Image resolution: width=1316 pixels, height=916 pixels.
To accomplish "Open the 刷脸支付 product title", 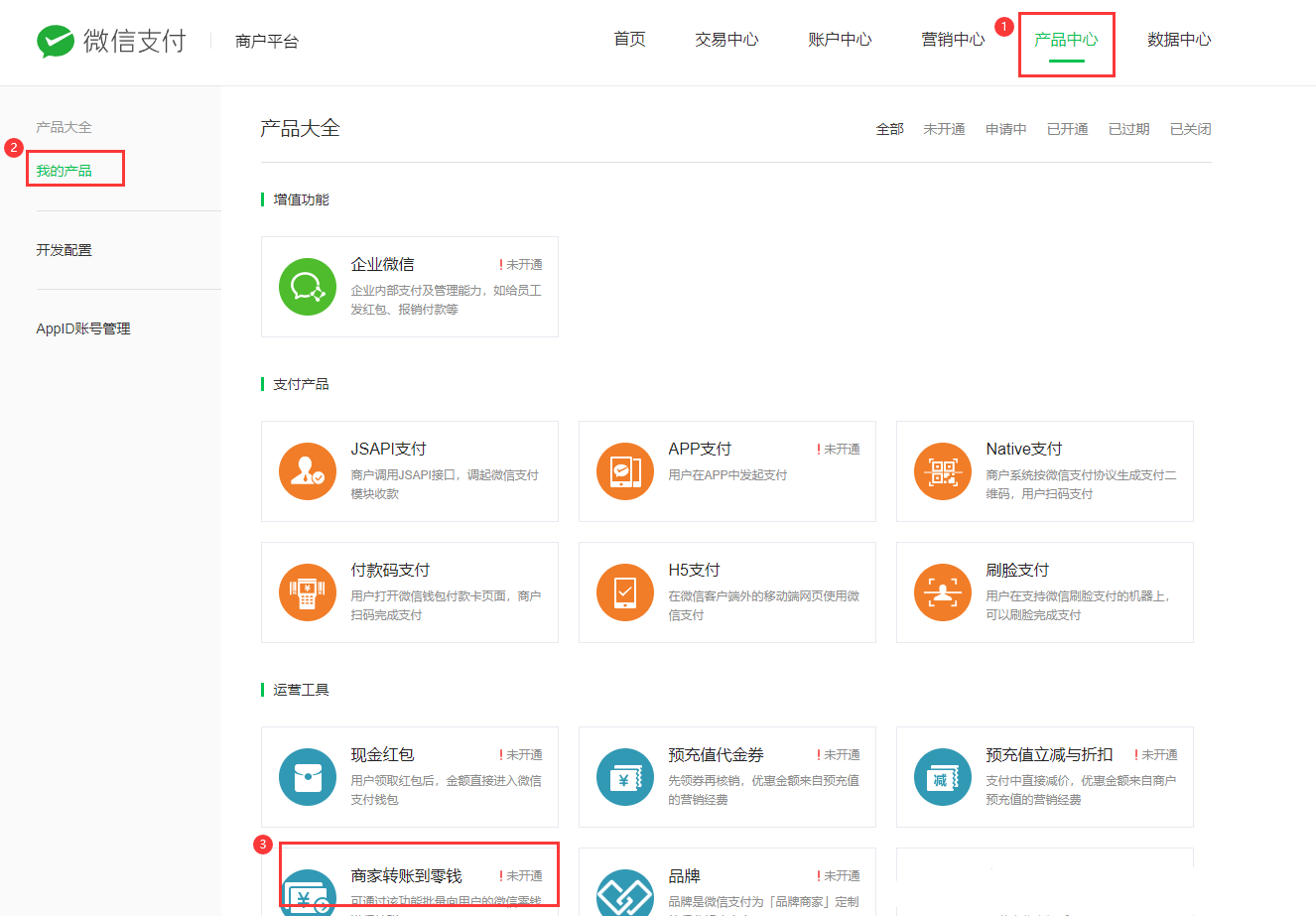I will tap(1018, 570).
